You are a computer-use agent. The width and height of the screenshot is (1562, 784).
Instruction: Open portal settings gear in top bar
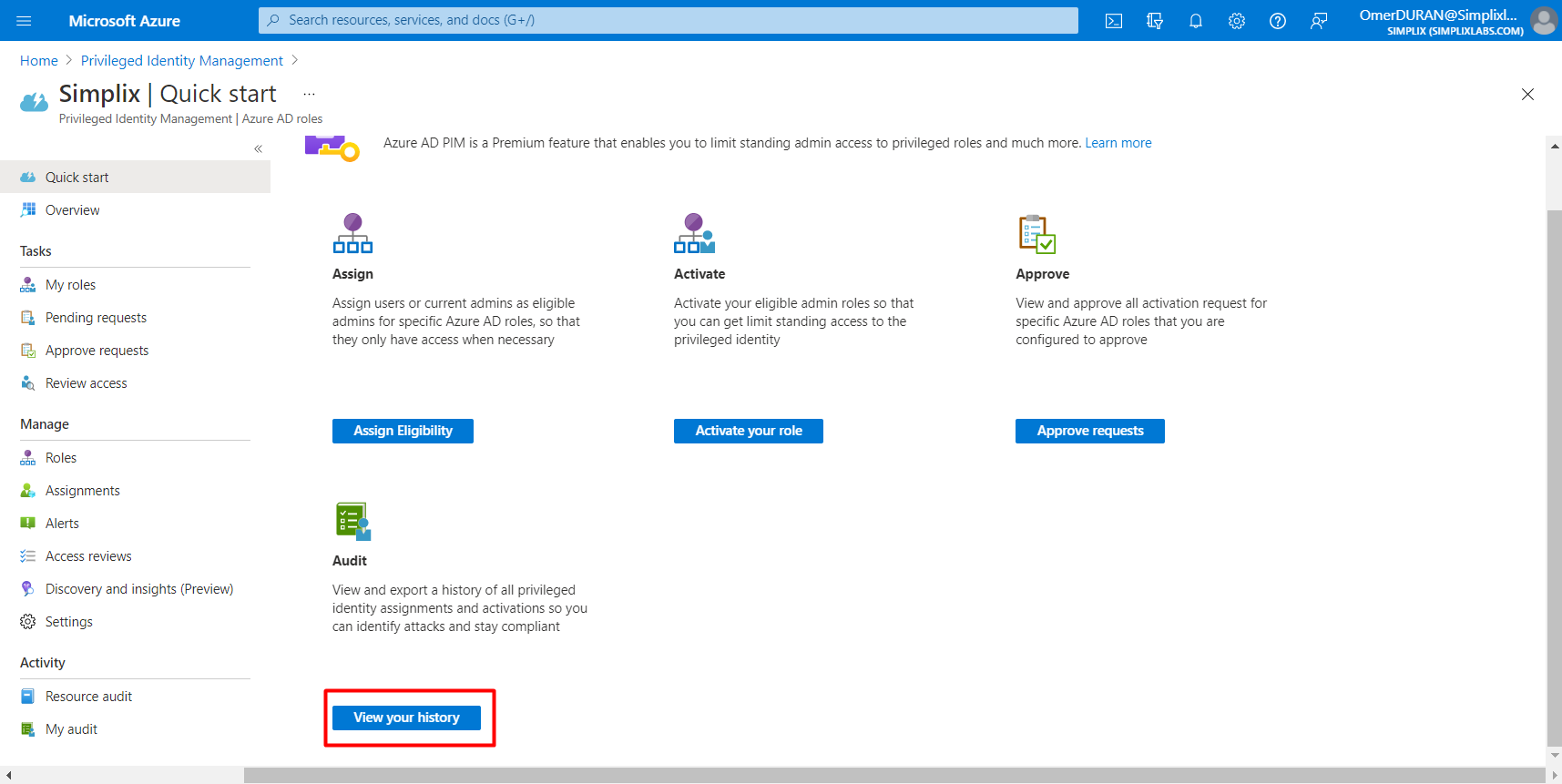1237,21
